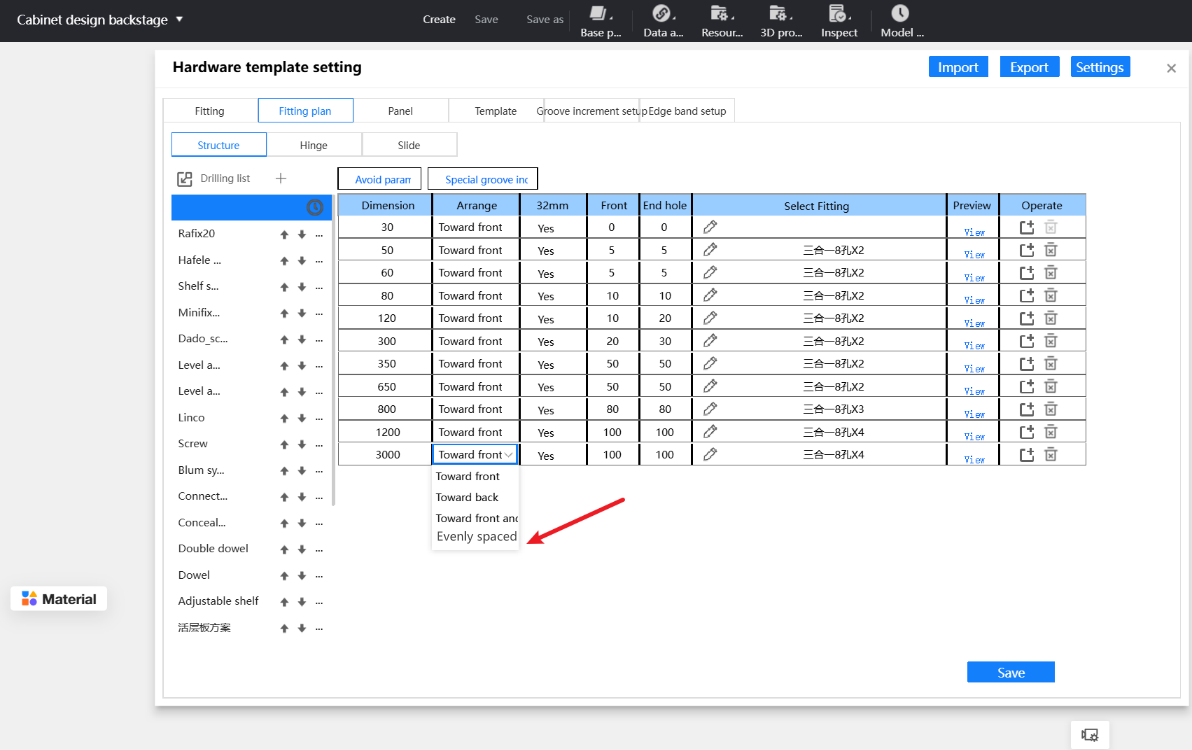
Task: Switch to the Slide sub-tab
Action: pos(409,145)
